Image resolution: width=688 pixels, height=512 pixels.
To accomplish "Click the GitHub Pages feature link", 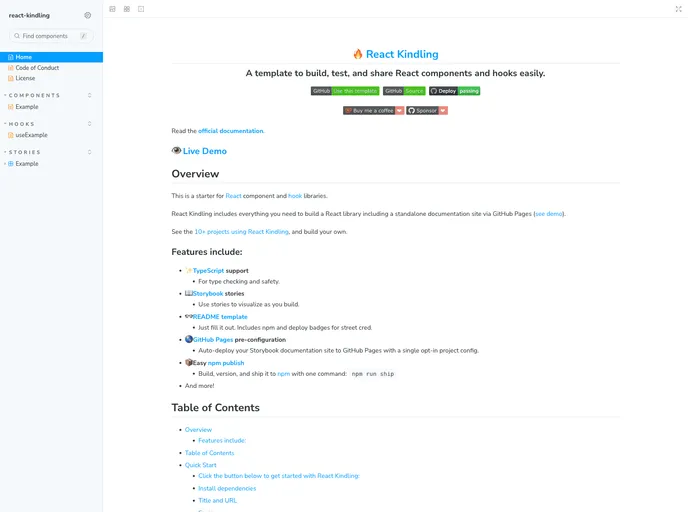I will click(213, 340).
